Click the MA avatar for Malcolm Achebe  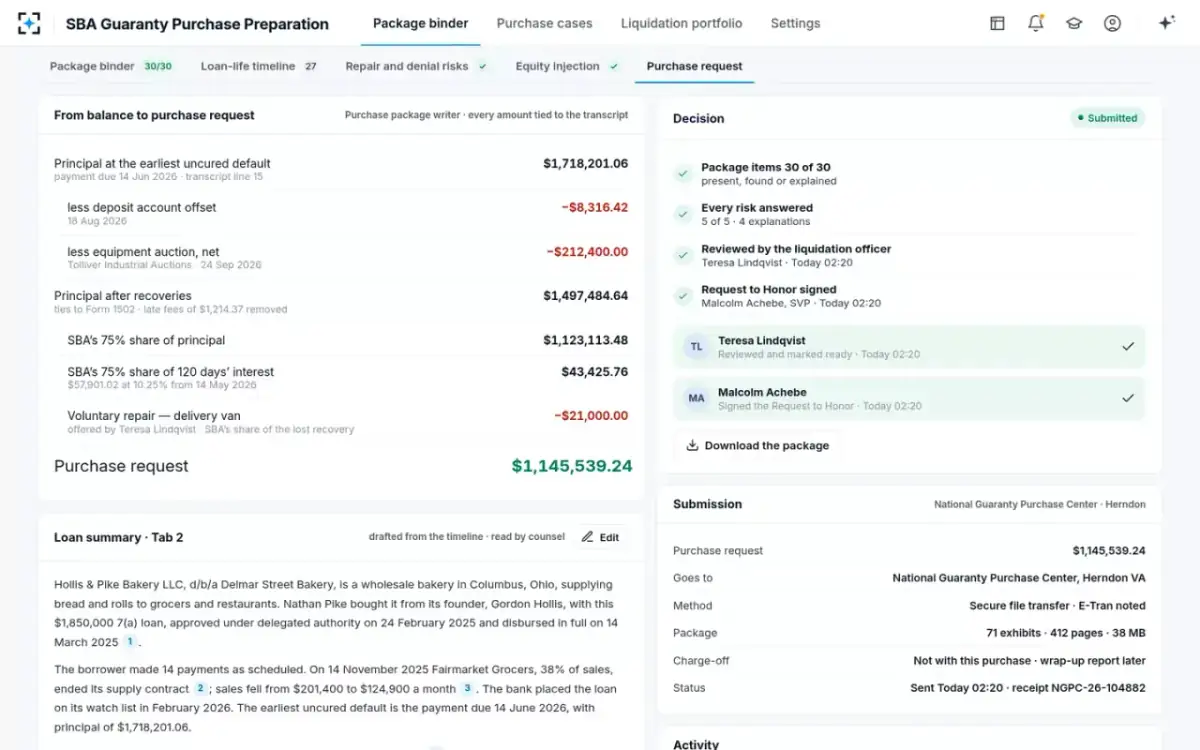point(696,398)
